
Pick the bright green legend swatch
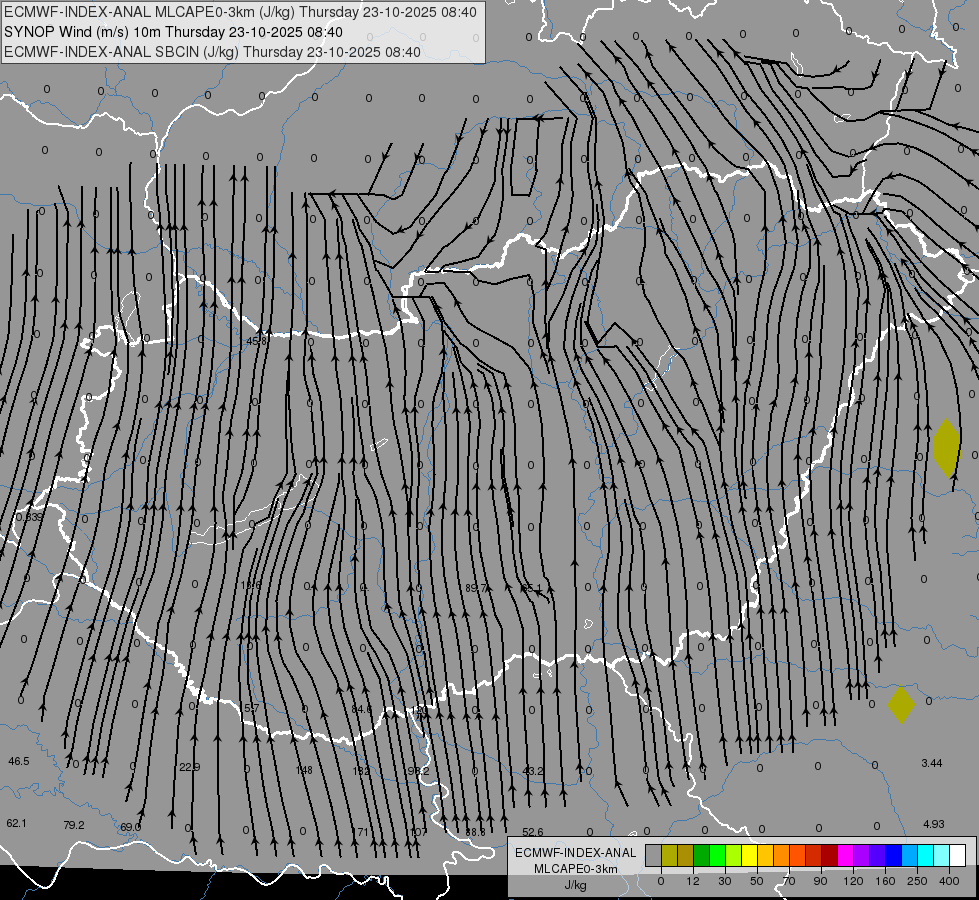pyautogui.click(x=717, y=856)
